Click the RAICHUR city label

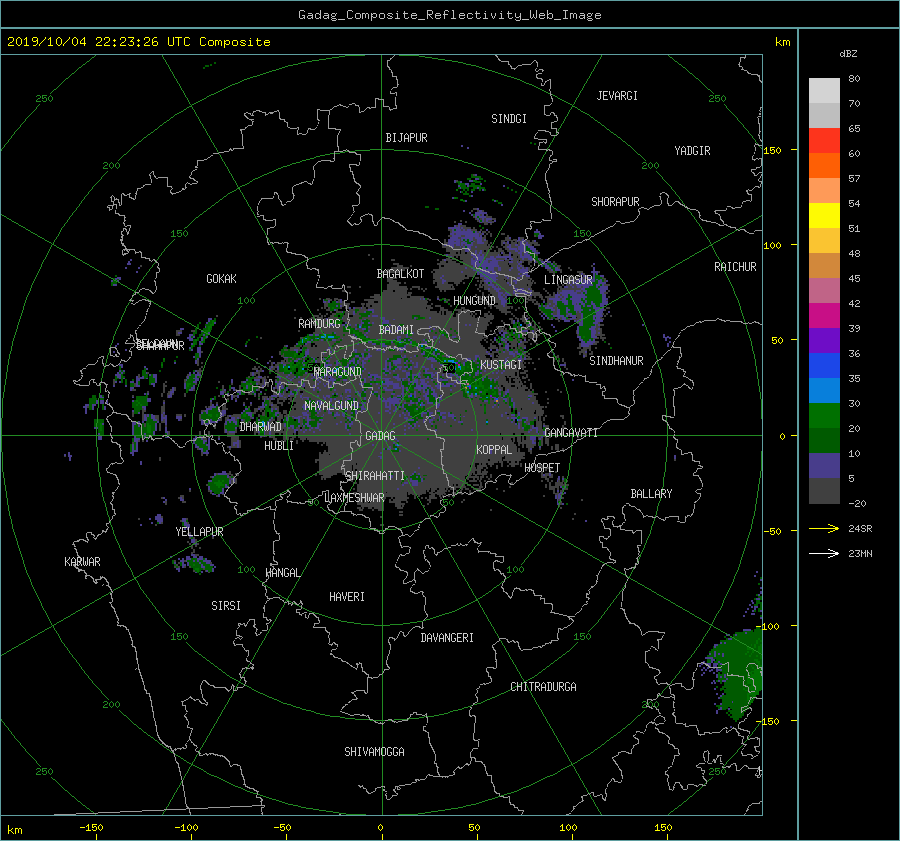735,267
